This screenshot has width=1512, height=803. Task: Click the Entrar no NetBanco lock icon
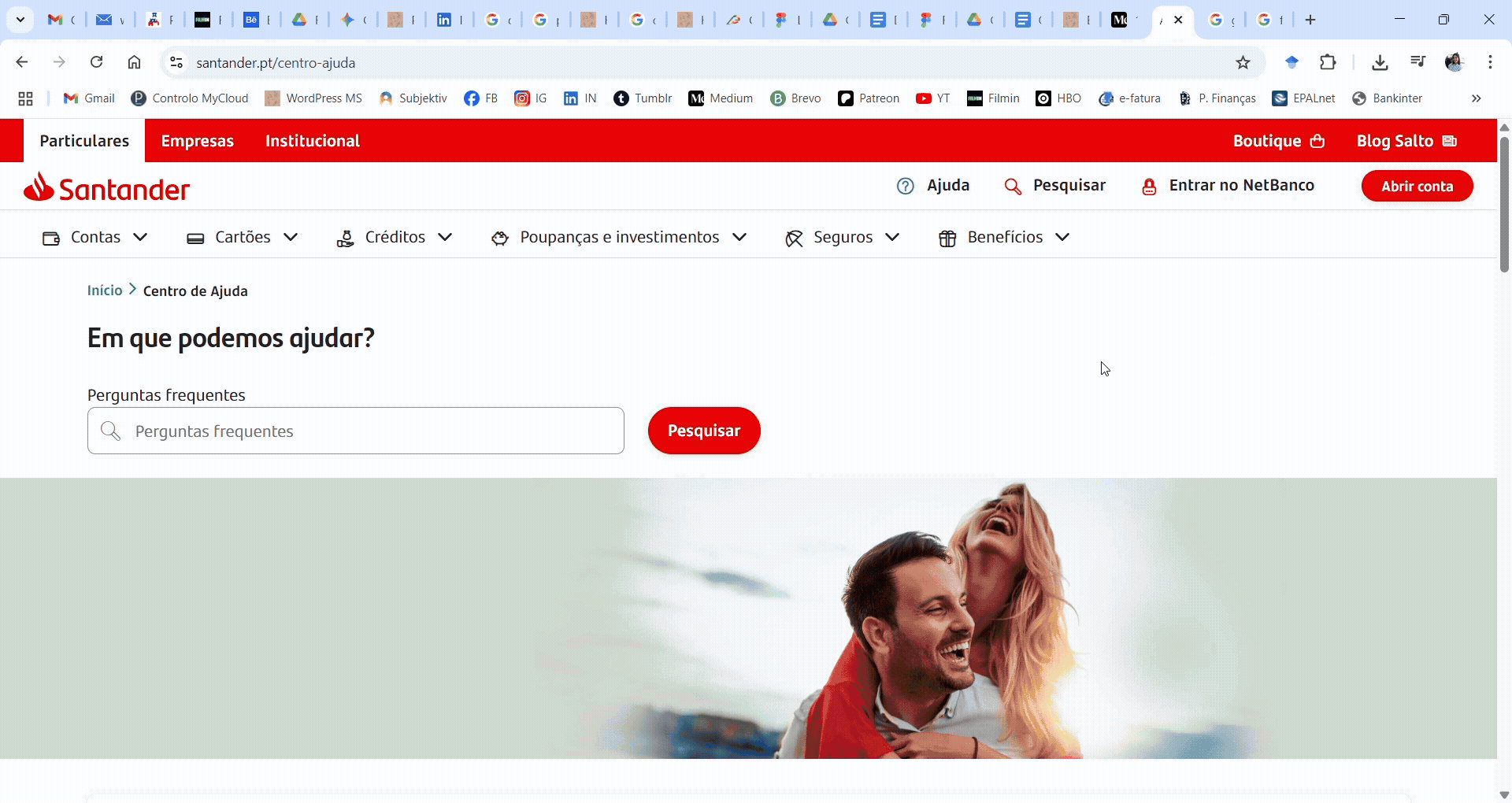pyautogui.click(x=1149, y=187)
